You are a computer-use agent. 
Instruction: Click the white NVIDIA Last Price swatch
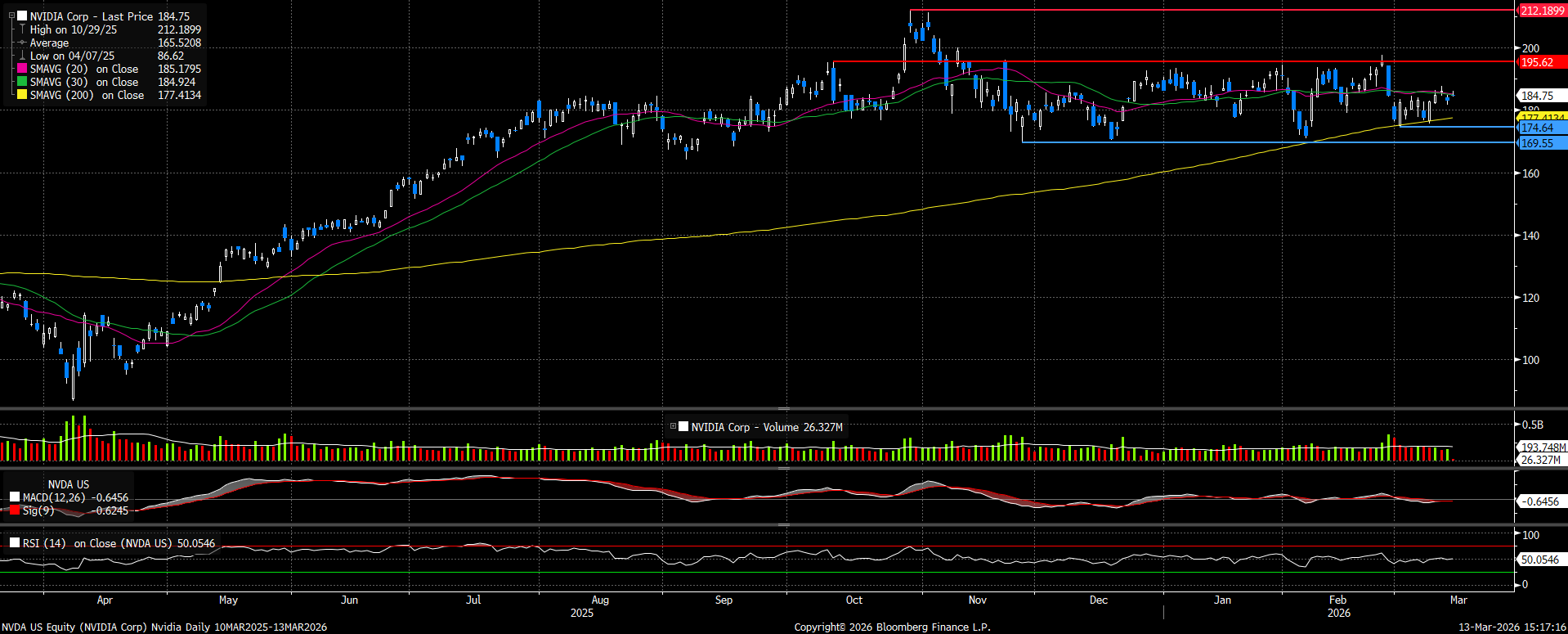(x=22, y=16)
